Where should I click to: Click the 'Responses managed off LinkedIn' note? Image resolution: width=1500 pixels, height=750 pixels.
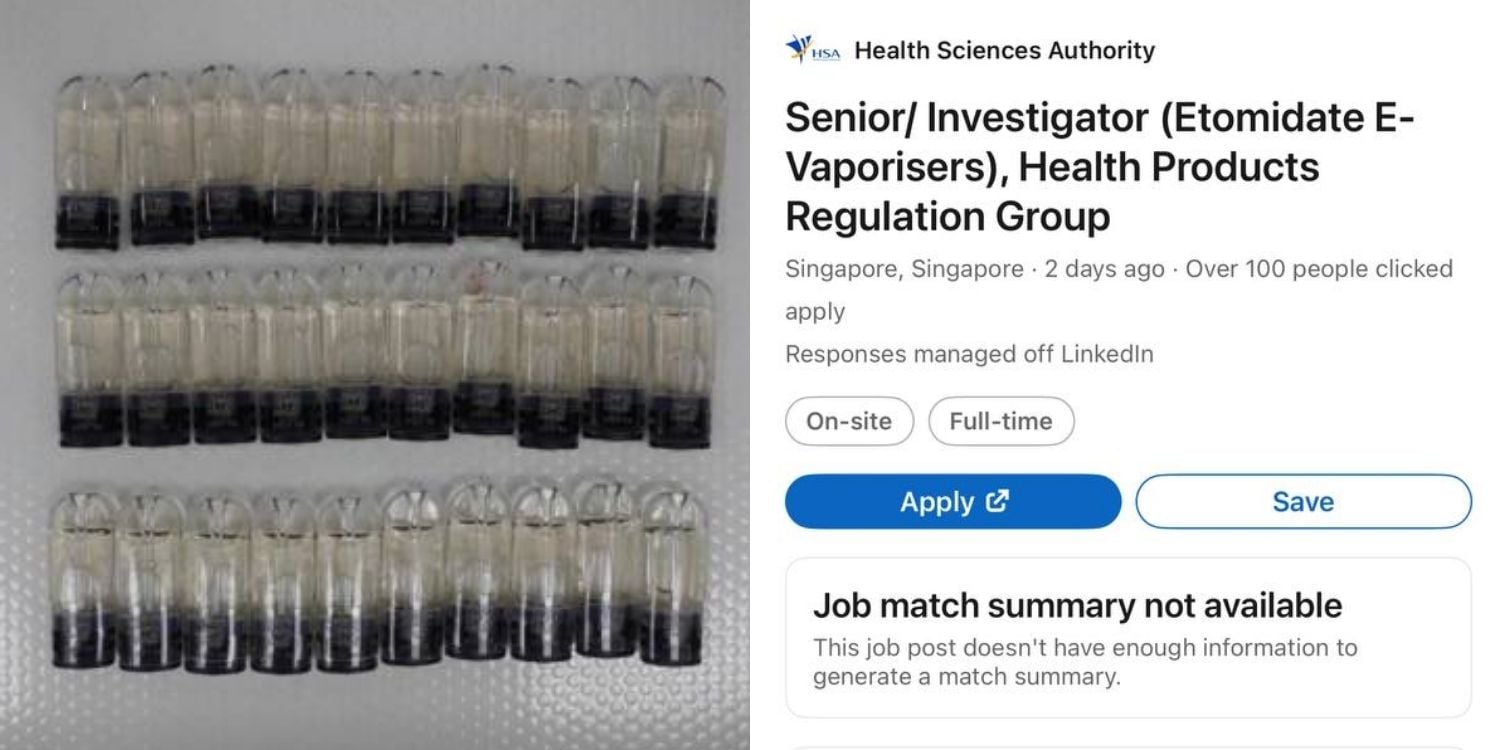click(969, 354)
